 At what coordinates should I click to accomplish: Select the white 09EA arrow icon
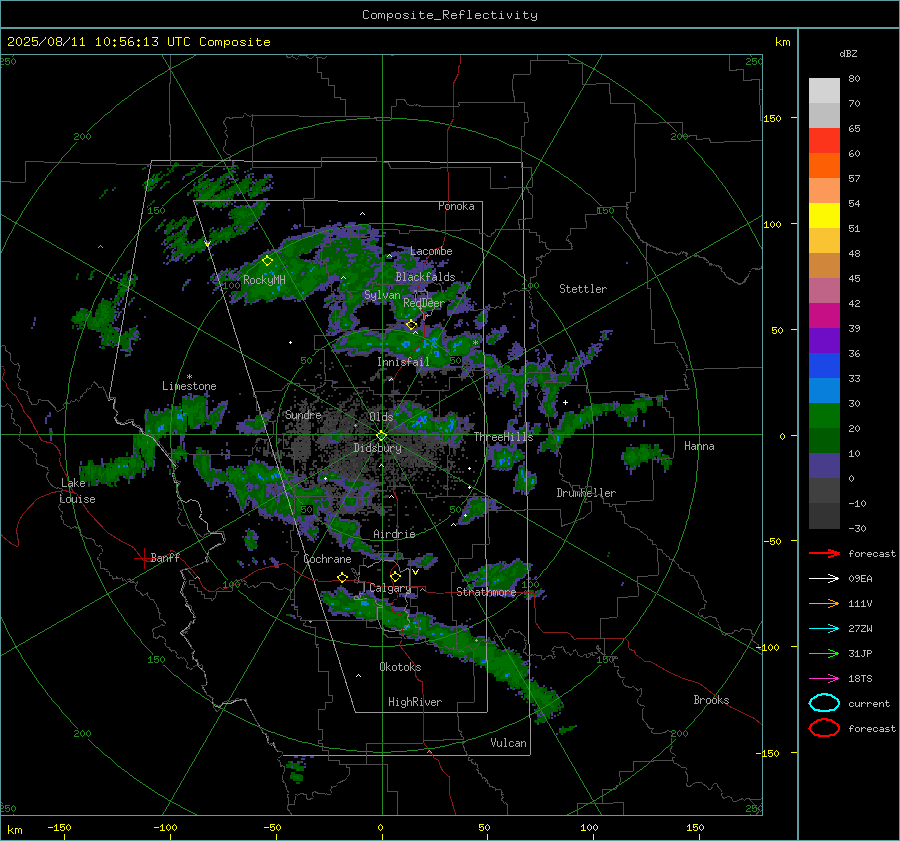pos(824,579)
